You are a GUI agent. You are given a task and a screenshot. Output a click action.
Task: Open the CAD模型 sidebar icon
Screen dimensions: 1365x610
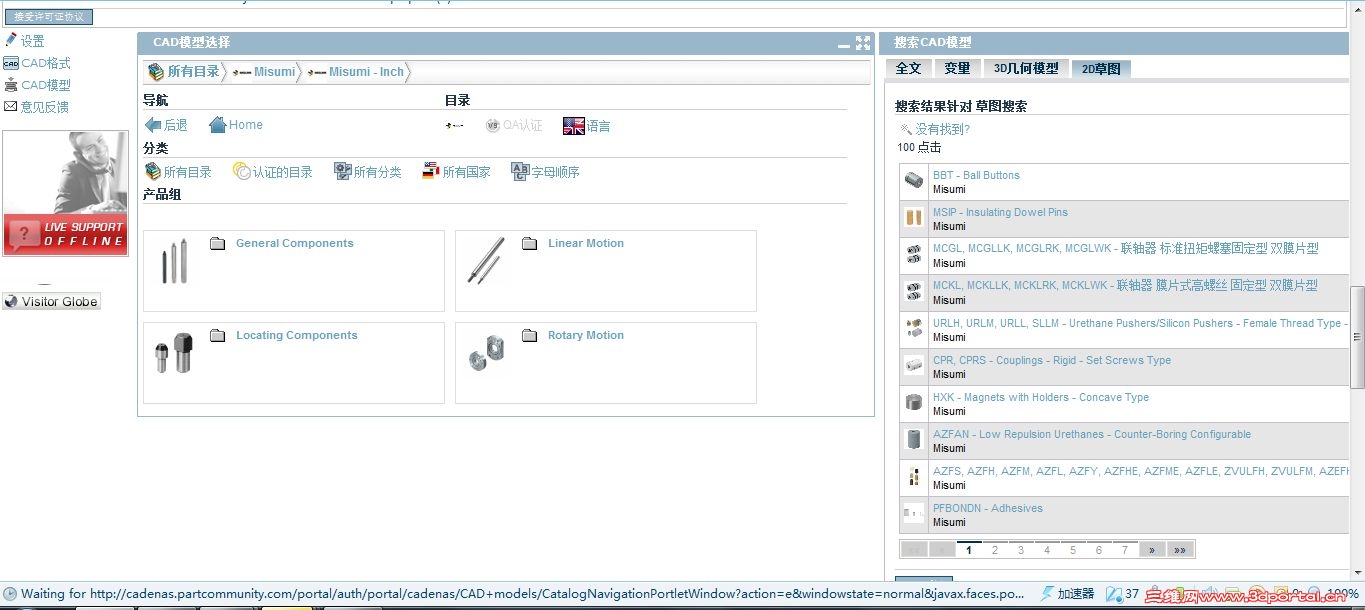click(x=11, y=85)
